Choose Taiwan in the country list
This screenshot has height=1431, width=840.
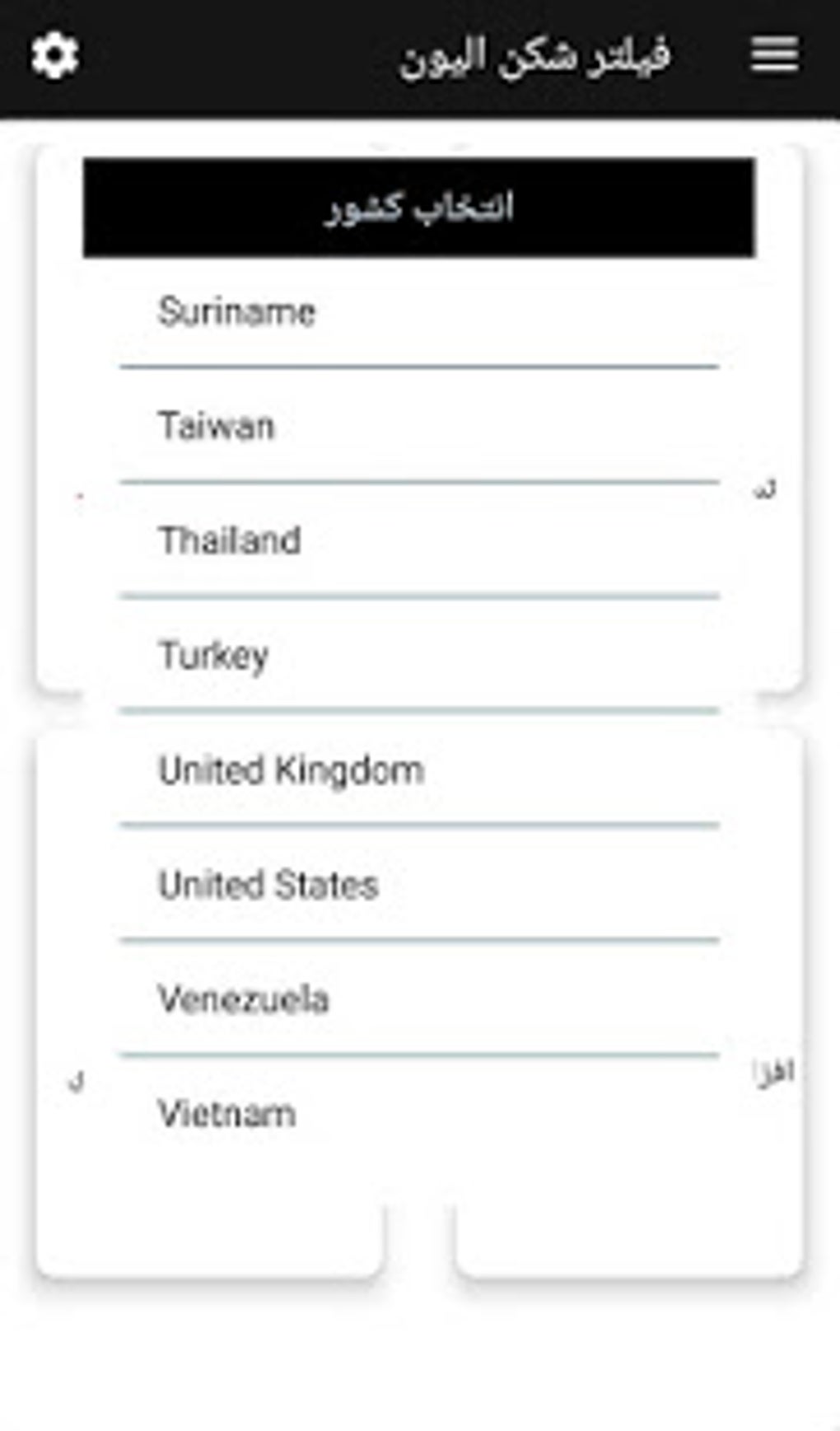pos(418,427)
